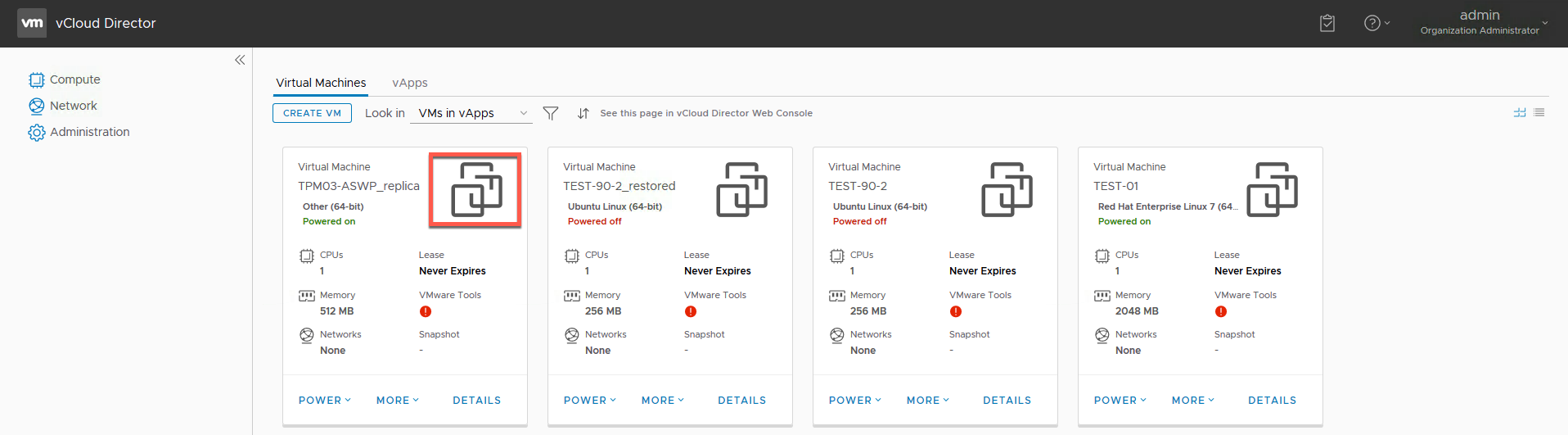Viewport: 1568px width, 435px height.
Task: Select the TEST-90-2_restored VM name
Action: pos(620,186)
